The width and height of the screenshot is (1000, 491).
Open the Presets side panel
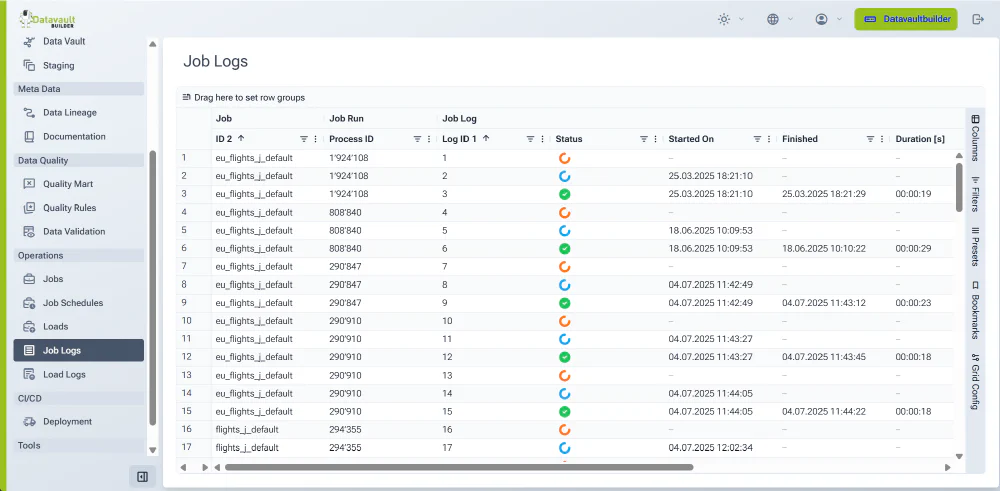(975, 246)
